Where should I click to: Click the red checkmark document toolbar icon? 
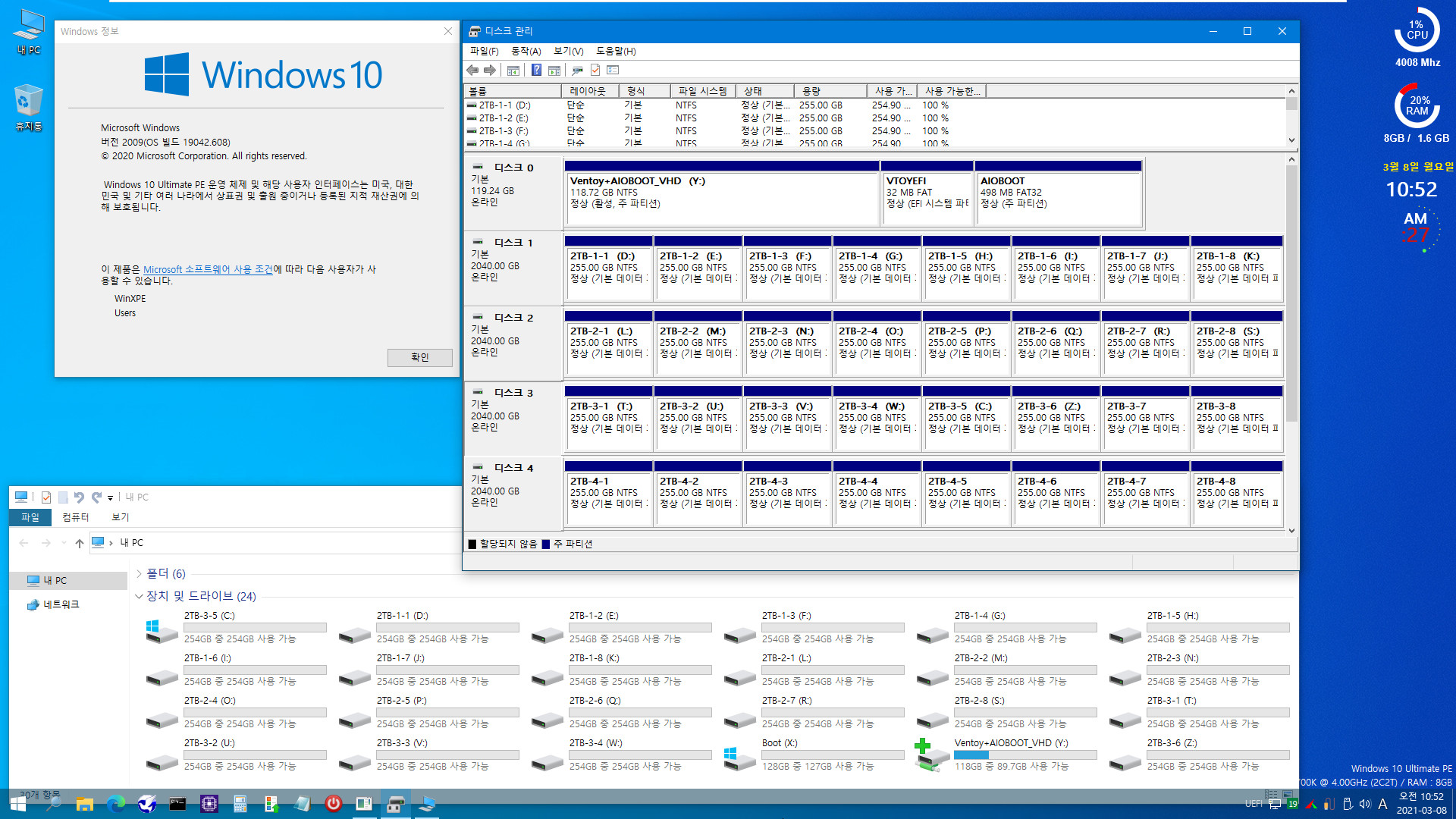595,71
